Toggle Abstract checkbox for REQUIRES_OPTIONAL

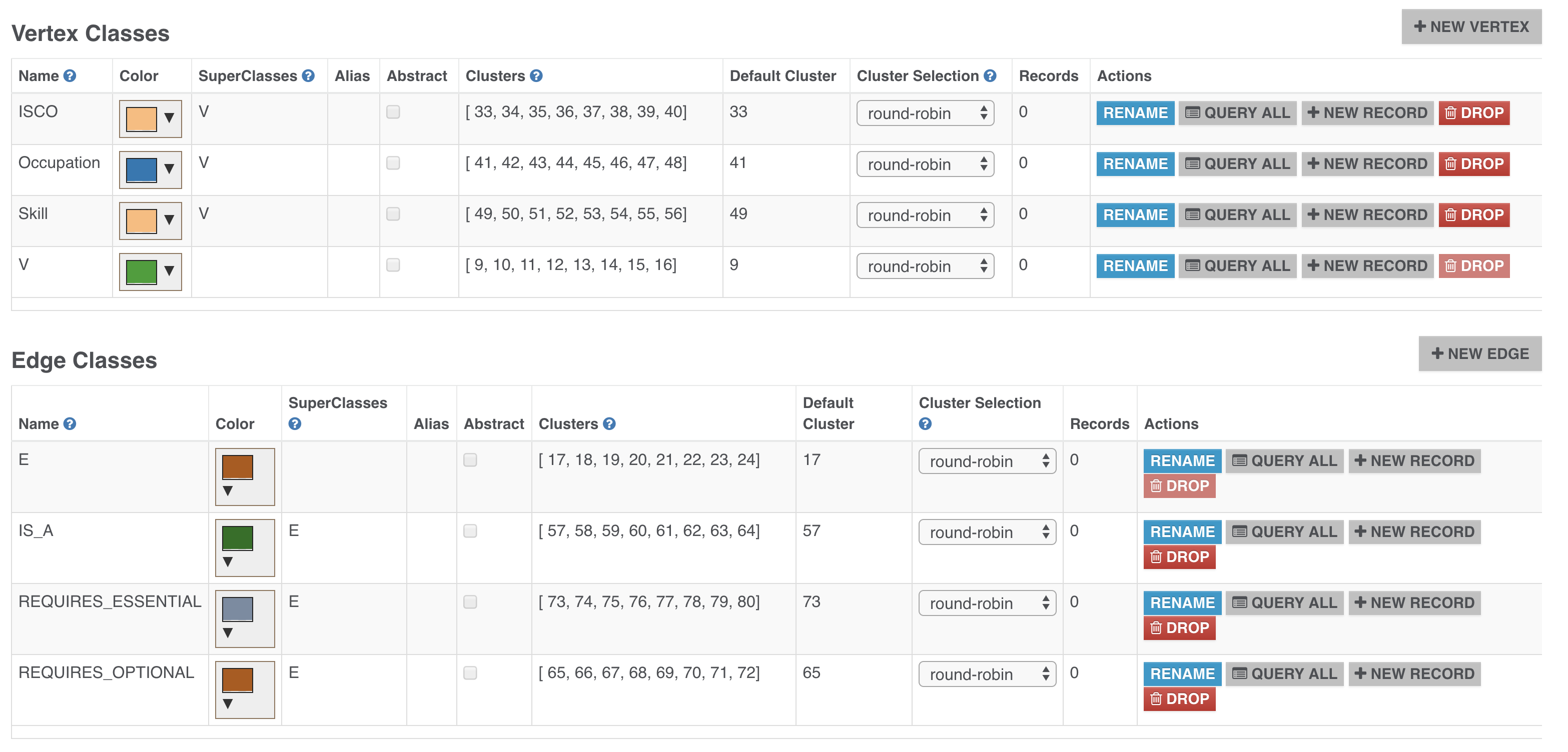[470, 673]
